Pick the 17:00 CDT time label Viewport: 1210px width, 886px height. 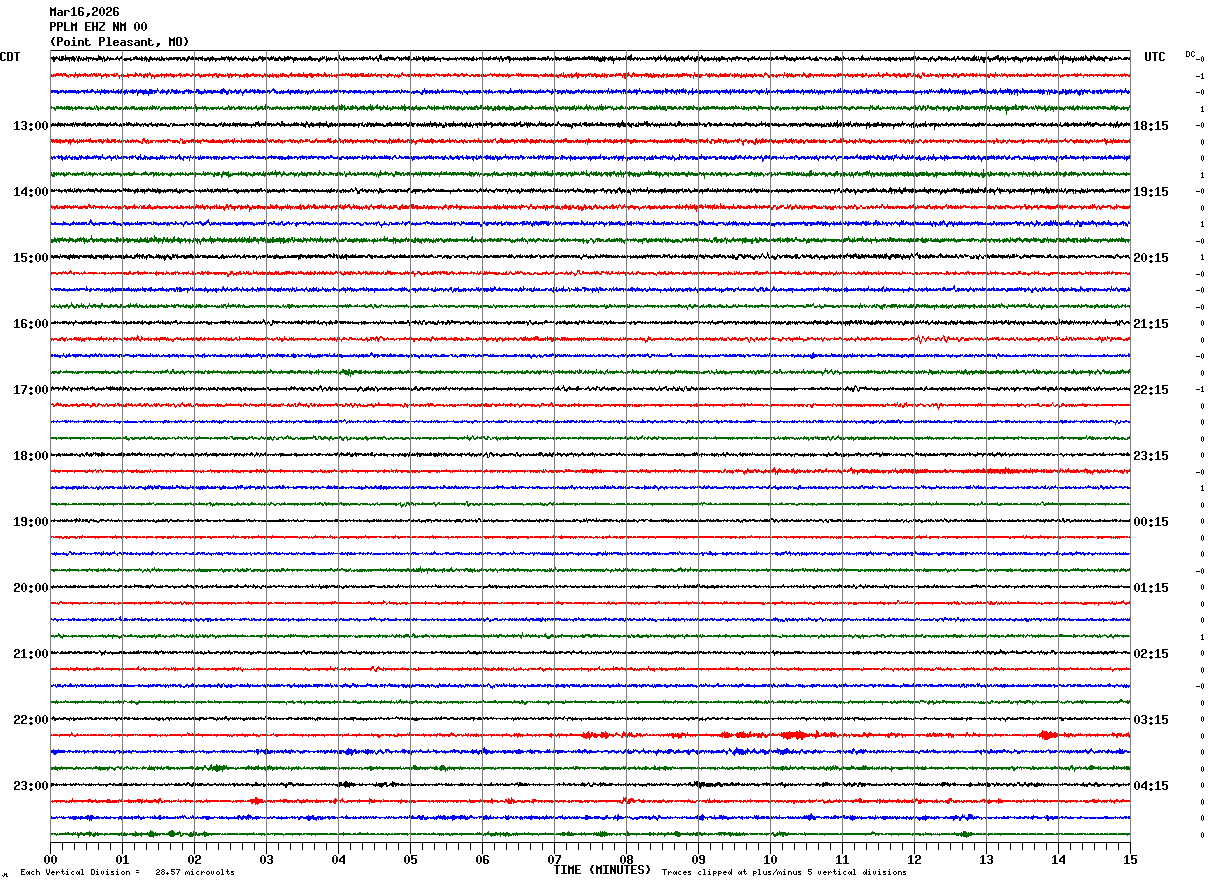pos(30,390)
